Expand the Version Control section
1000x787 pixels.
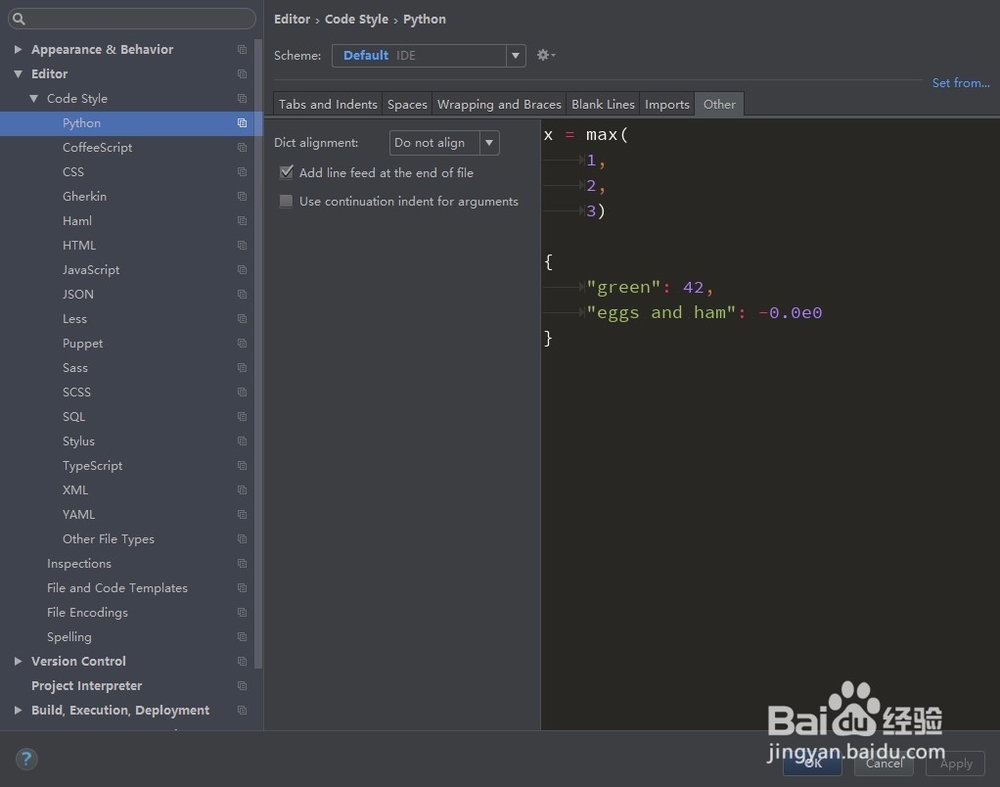click(18, 661)
